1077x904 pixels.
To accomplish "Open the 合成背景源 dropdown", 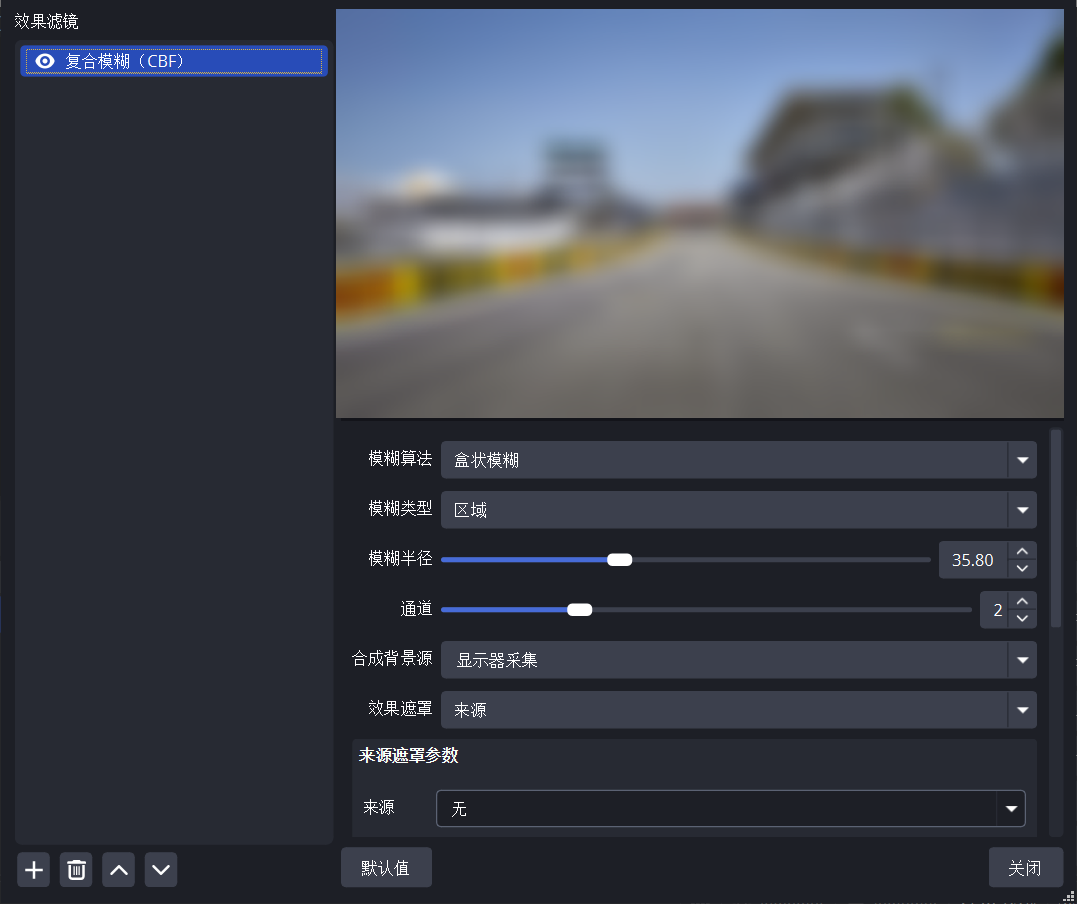I will coord(1022,659).
